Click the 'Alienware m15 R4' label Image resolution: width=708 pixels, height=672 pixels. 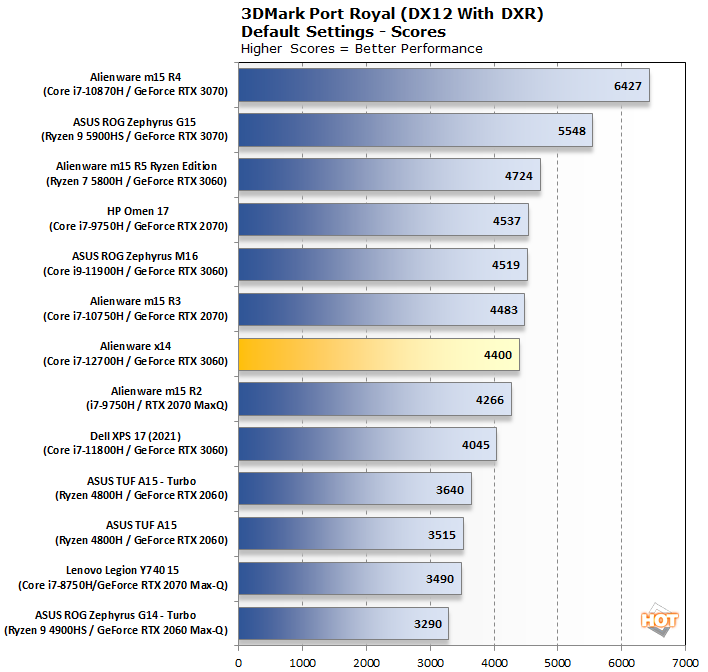click(135, 77)
